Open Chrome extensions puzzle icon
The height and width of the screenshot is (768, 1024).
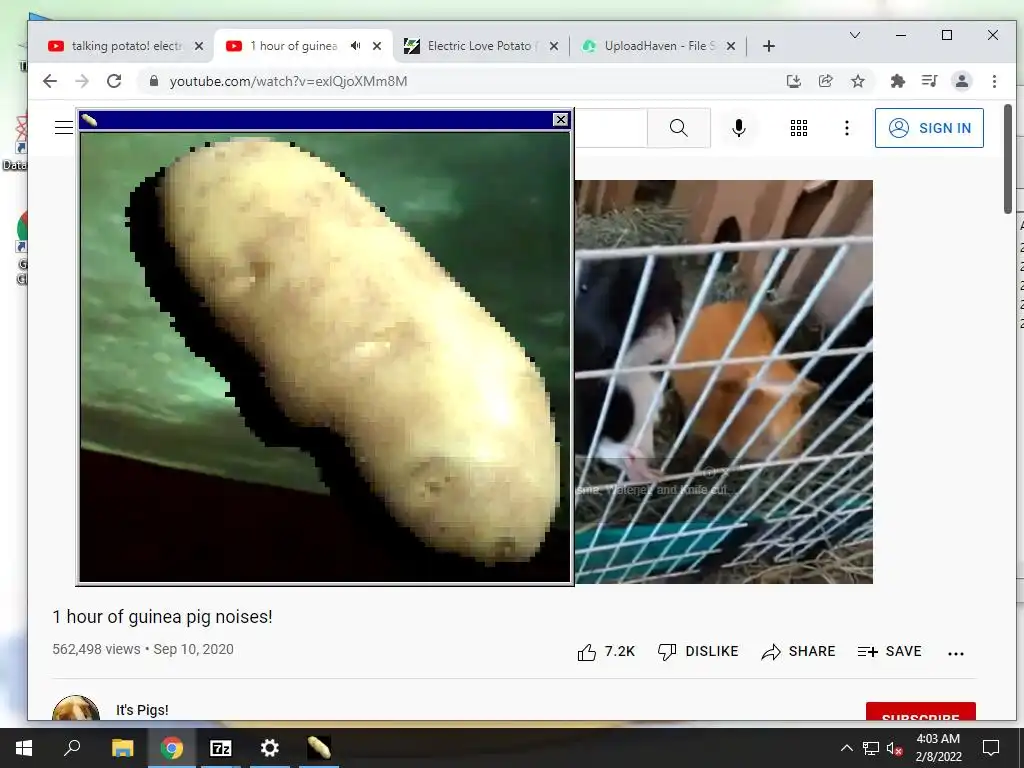point(897,81)
